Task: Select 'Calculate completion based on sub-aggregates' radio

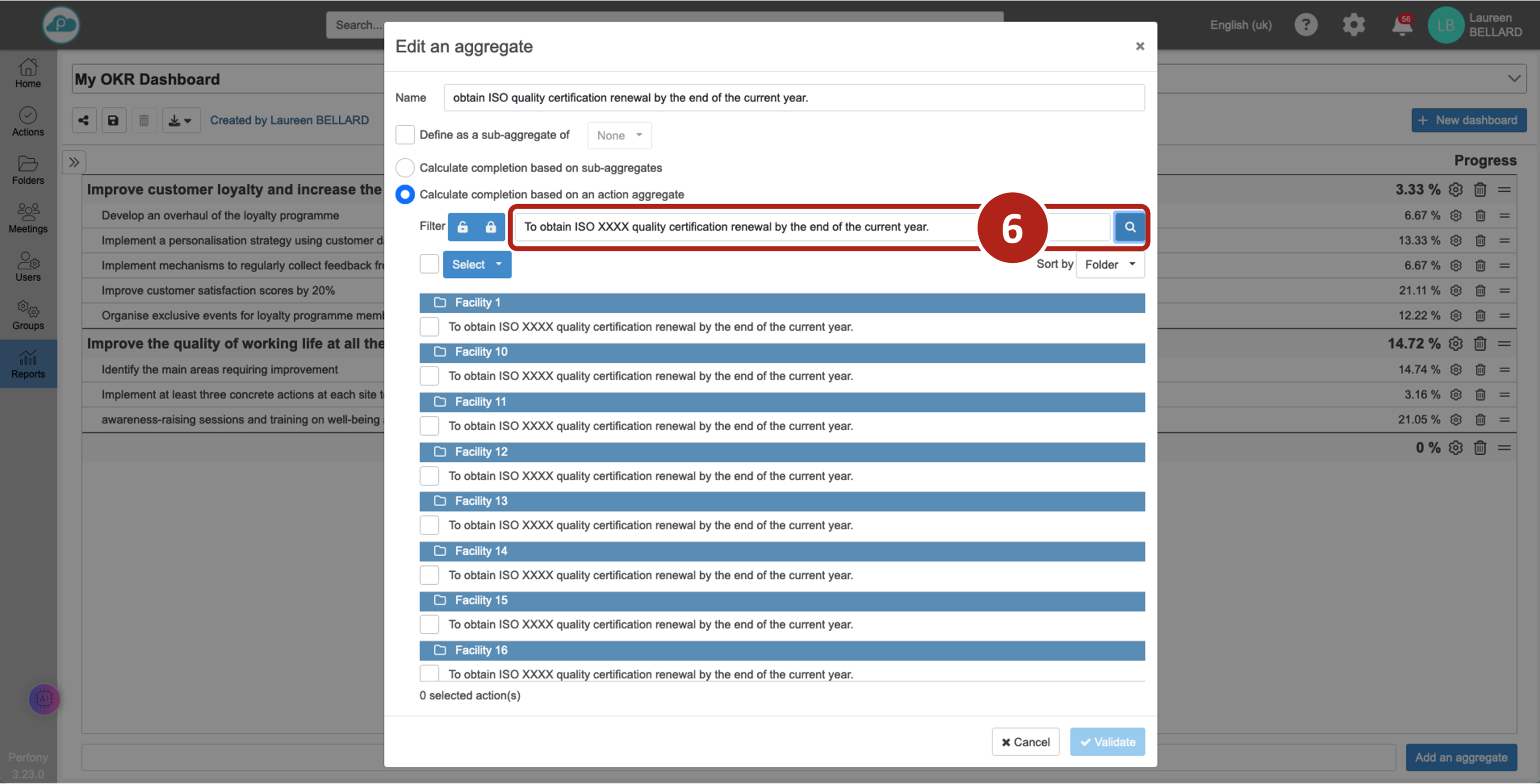Action: pos(405,168)
